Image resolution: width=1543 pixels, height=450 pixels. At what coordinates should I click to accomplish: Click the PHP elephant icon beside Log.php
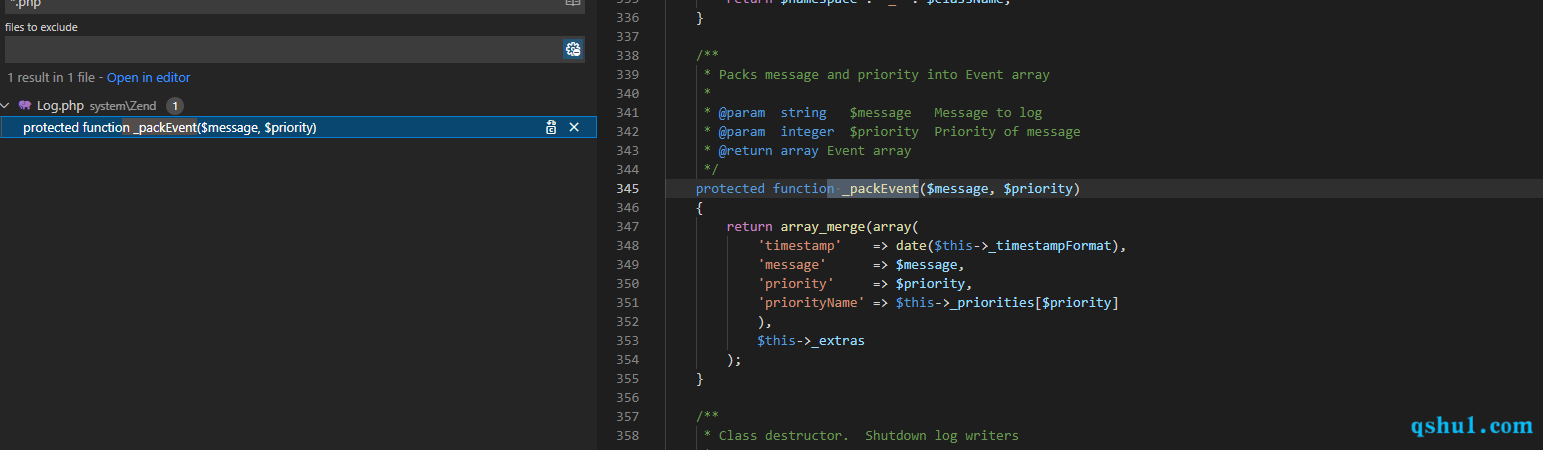click(25, 105)
